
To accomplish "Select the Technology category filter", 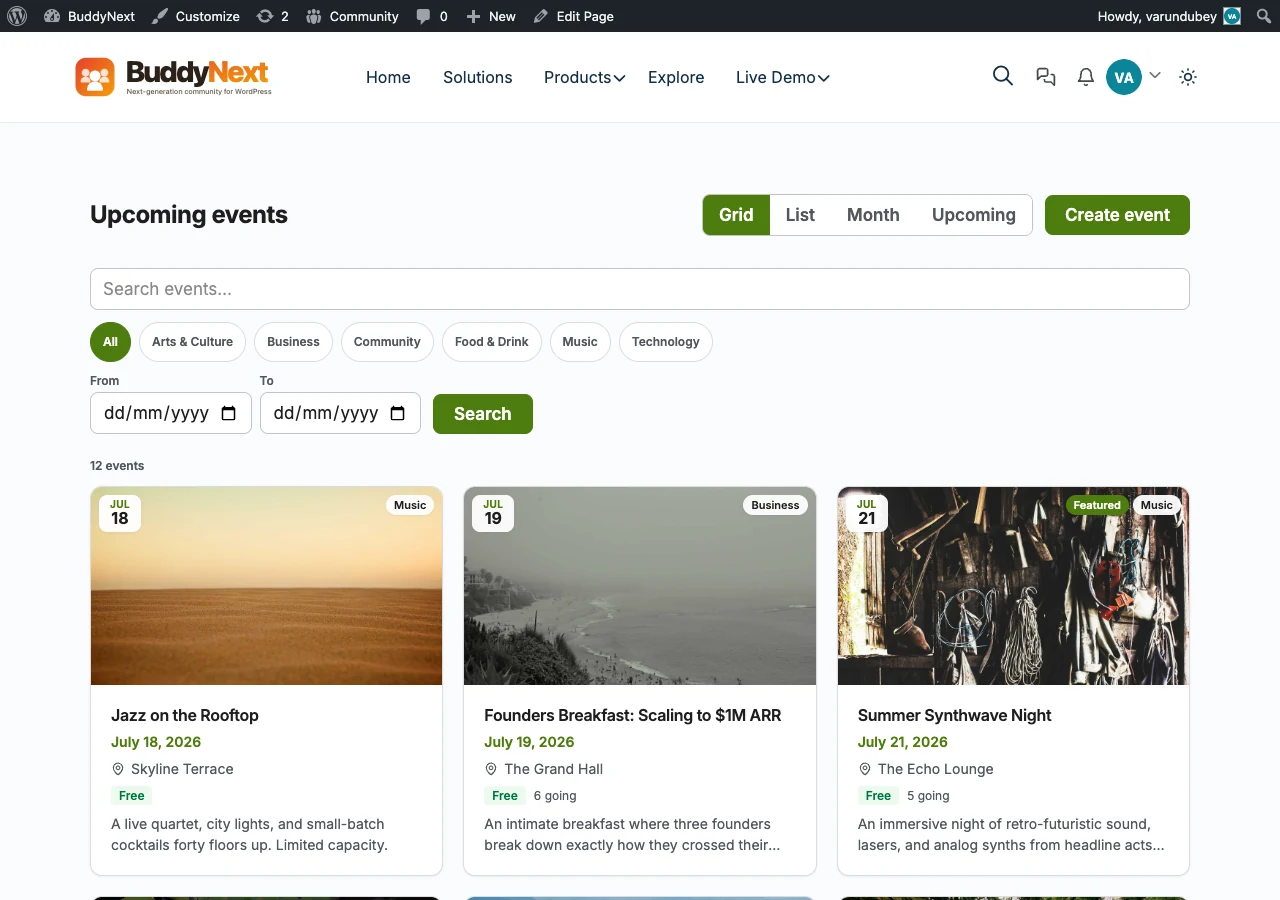I will pyautogui.click(x=666, y=342).
